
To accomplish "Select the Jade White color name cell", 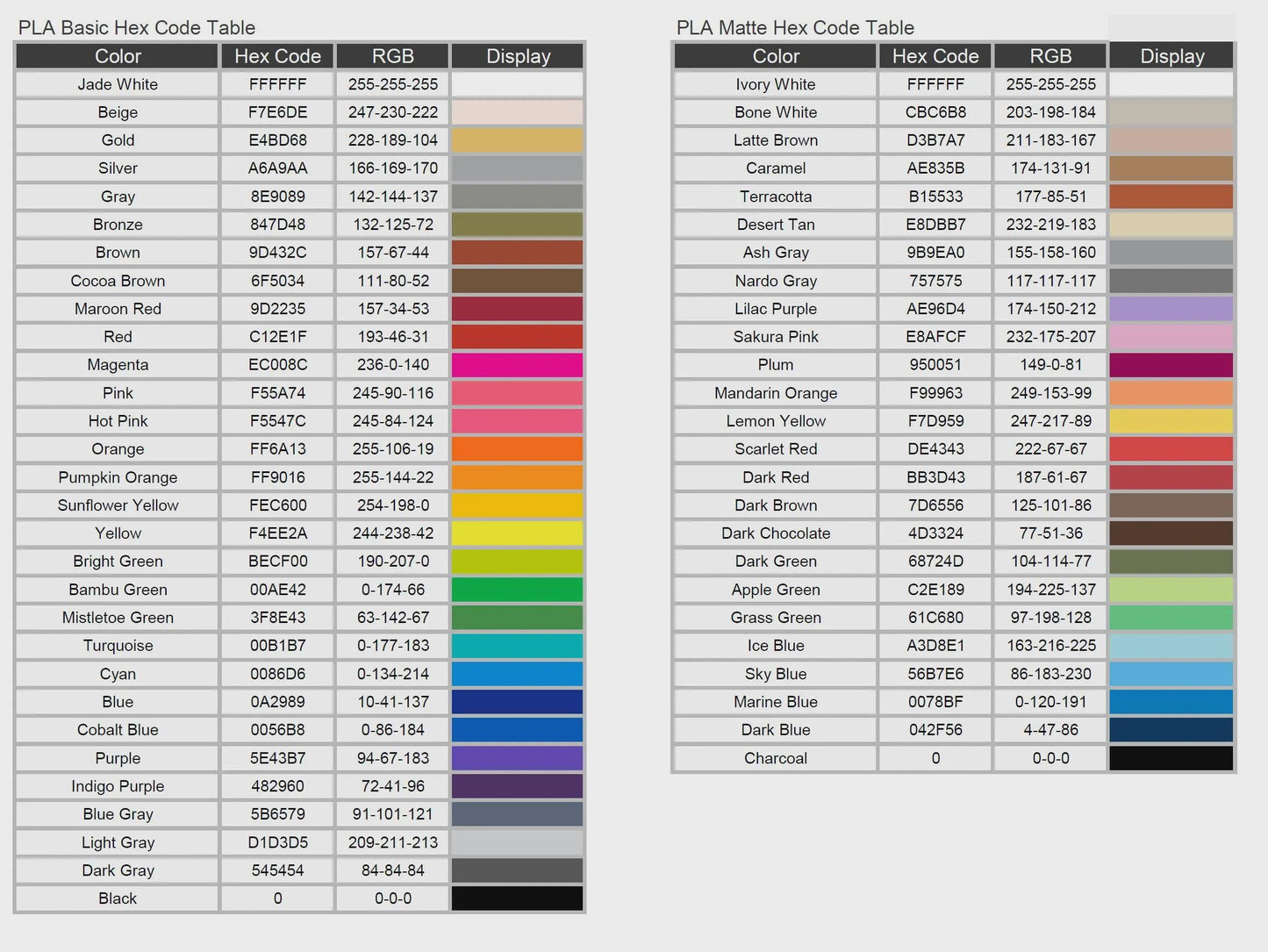I will click(x=118, y=84).
